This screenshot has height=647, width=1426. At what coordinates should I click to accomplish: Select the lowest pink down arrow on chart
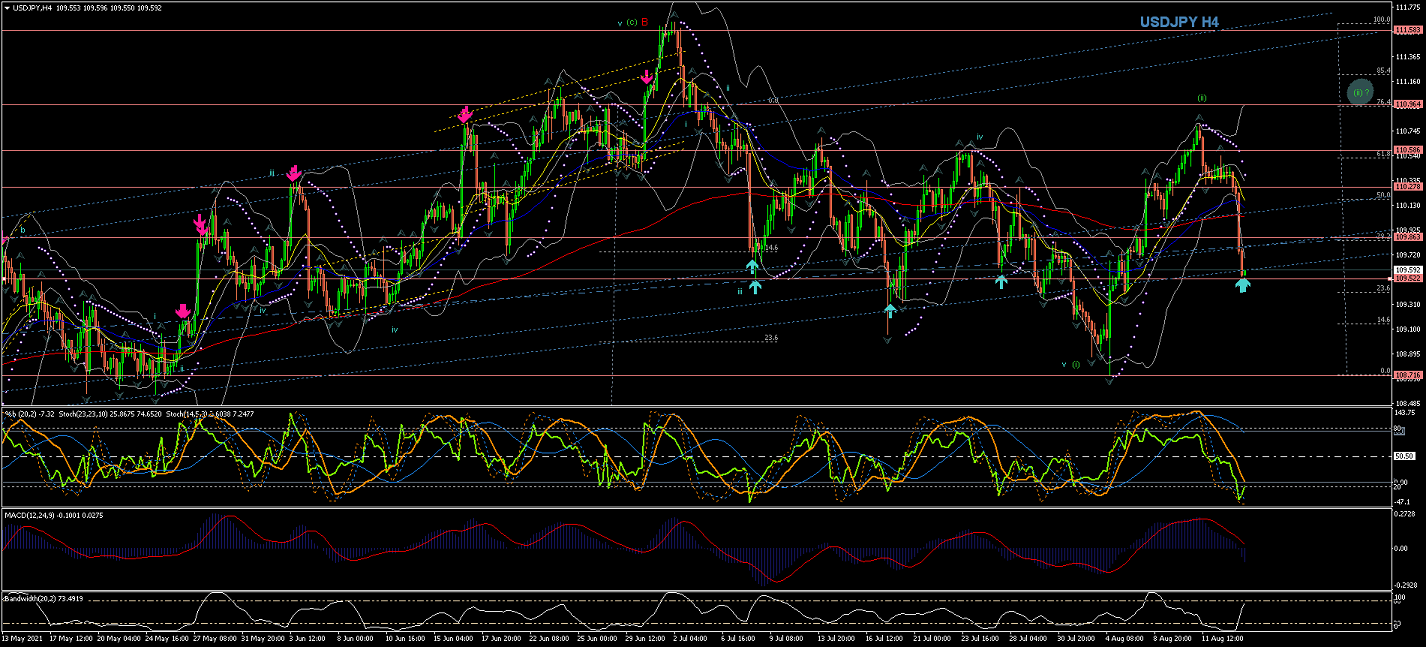coord(183,312)
